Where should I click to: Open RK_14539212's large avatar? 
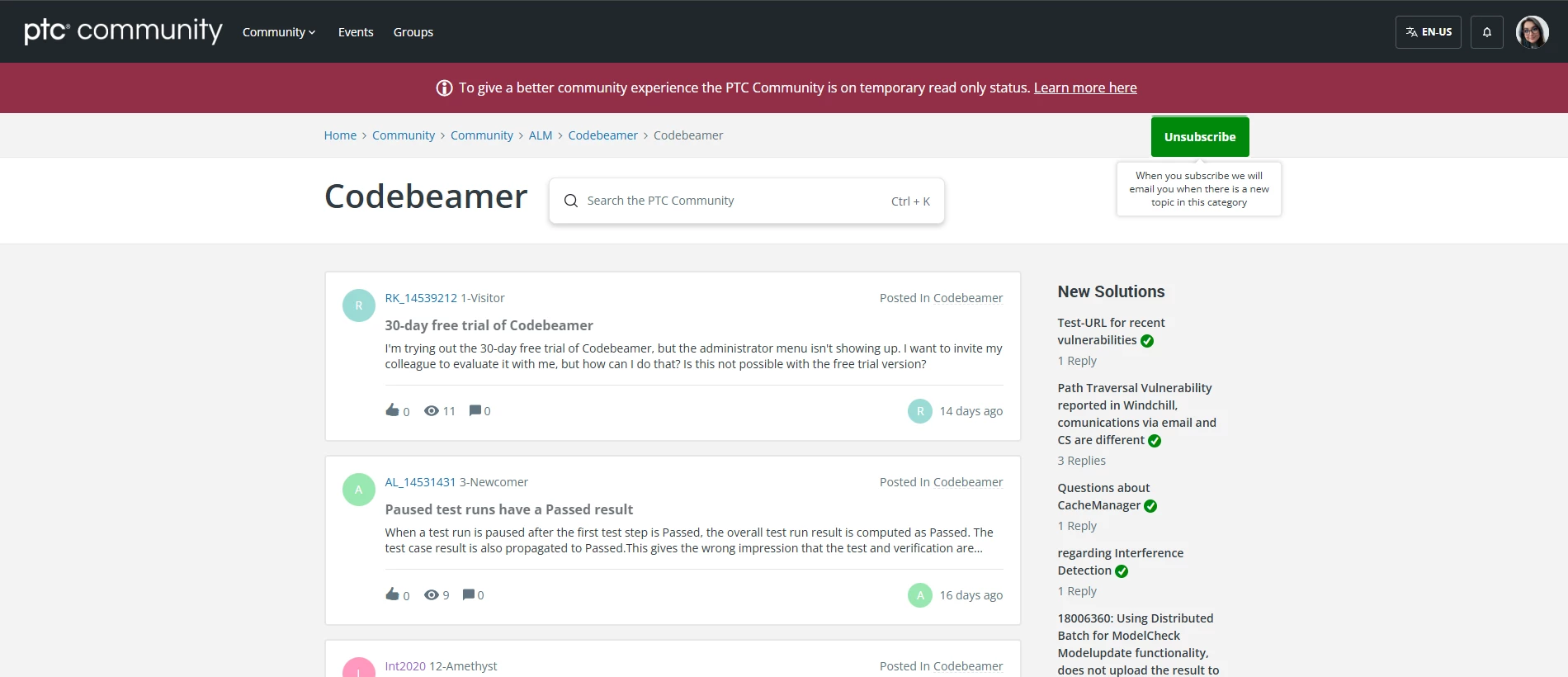(x=358, y=305)
